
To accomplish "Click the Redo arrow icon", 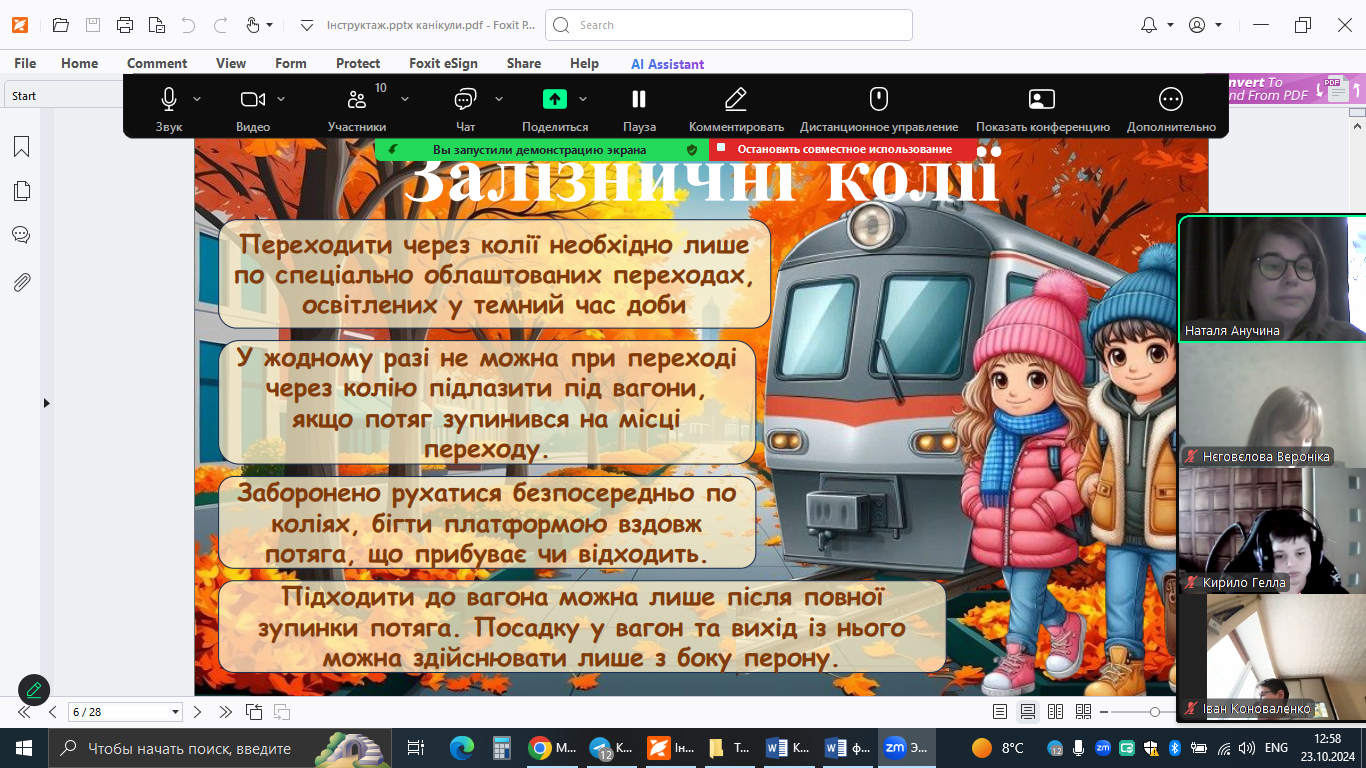I will (x=221, y=25).
